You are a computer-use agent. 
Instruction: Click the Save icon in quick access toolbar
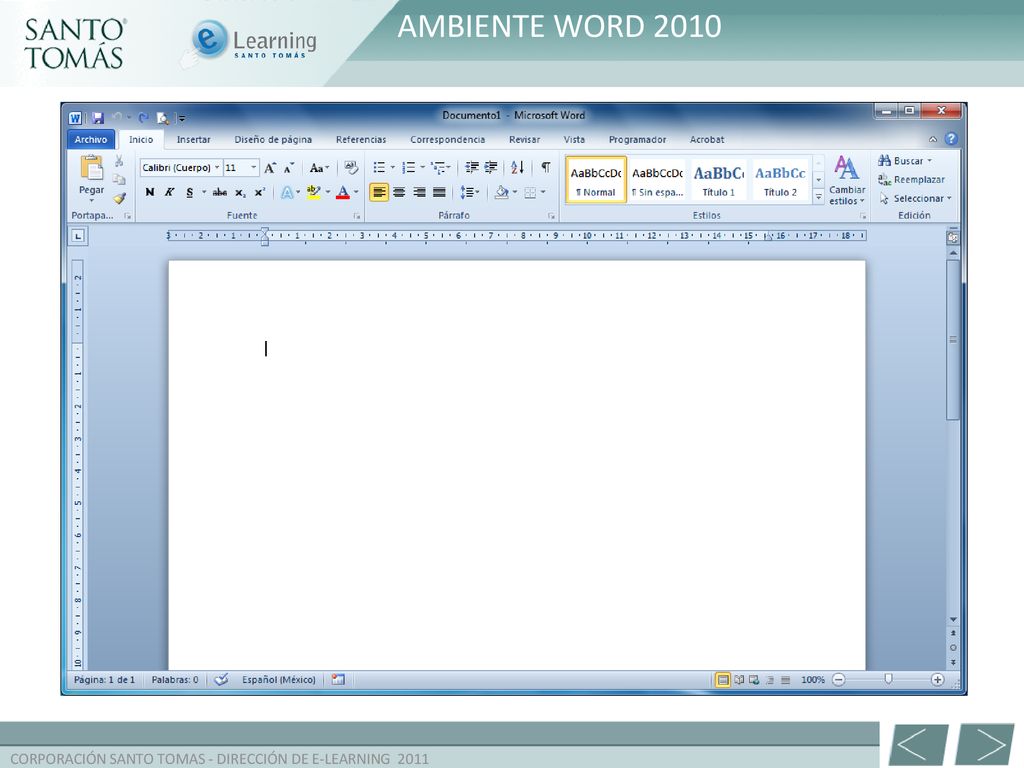[98, 118]
